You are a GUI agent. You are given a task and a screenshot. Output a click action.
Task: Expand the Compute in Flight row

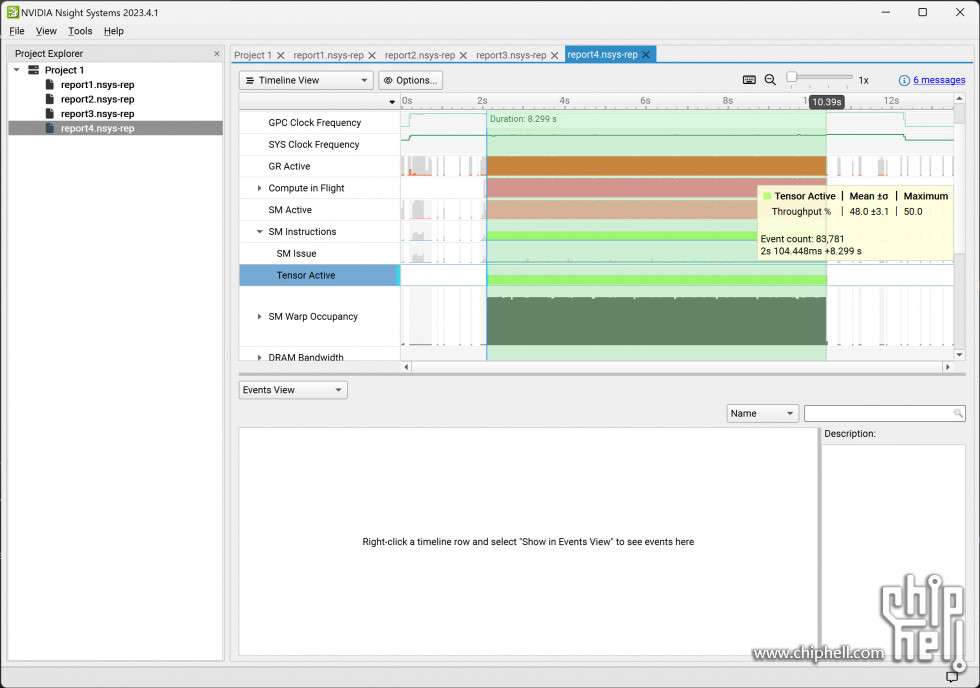[259, 188]
